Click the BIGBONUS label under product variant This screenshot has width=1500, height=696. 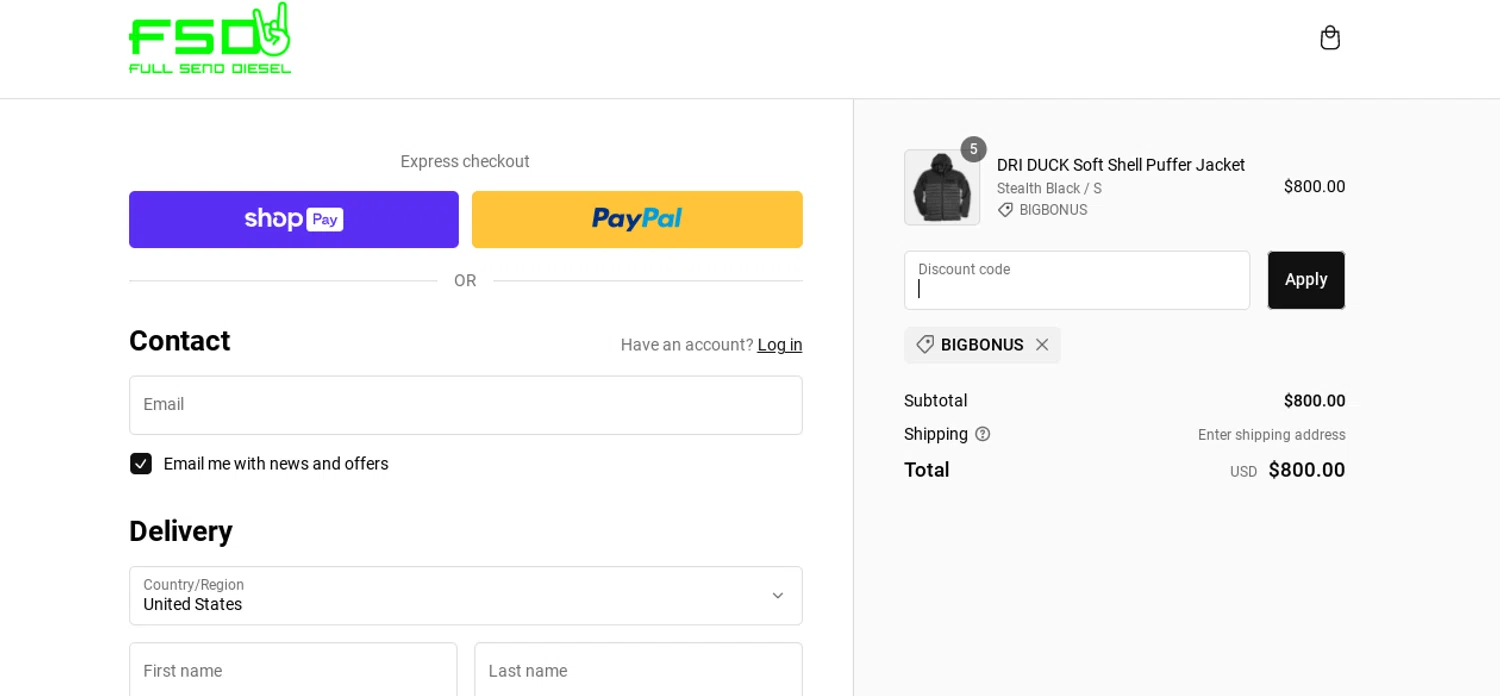coord(1053,210)
